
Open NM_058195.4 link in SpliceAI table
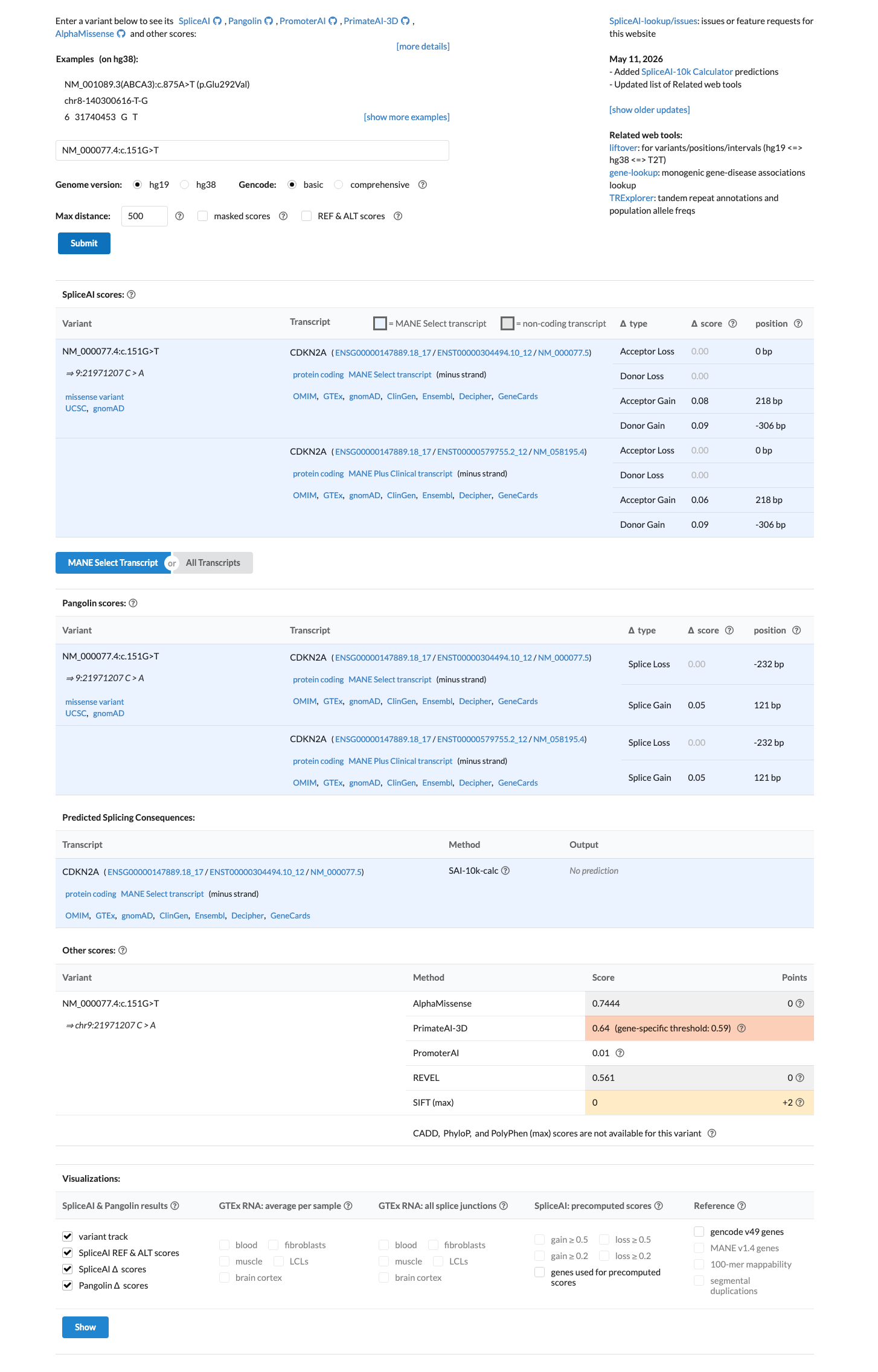click(x=559, y=452)
